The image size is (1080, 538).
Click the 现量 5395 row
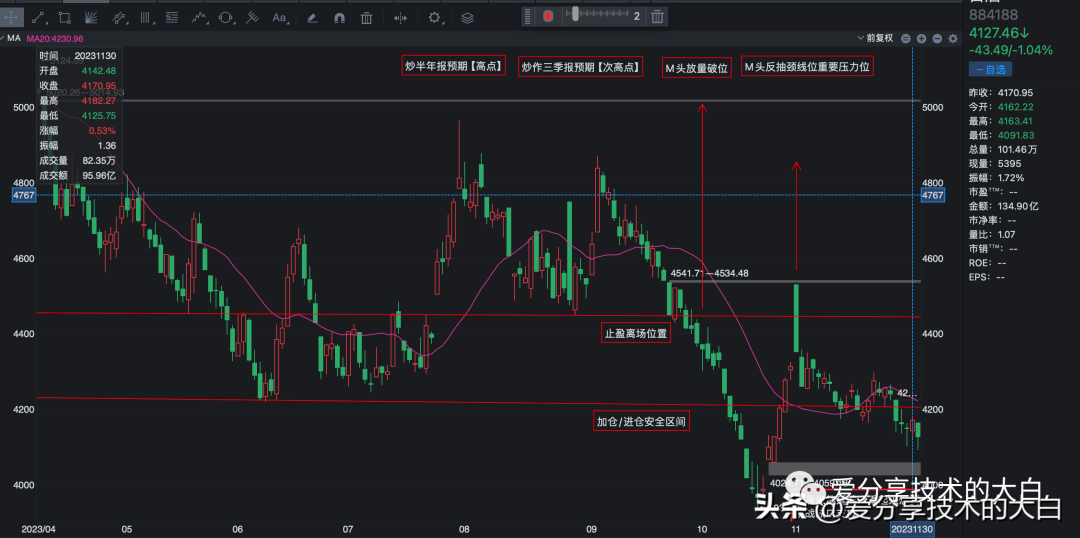995,163
